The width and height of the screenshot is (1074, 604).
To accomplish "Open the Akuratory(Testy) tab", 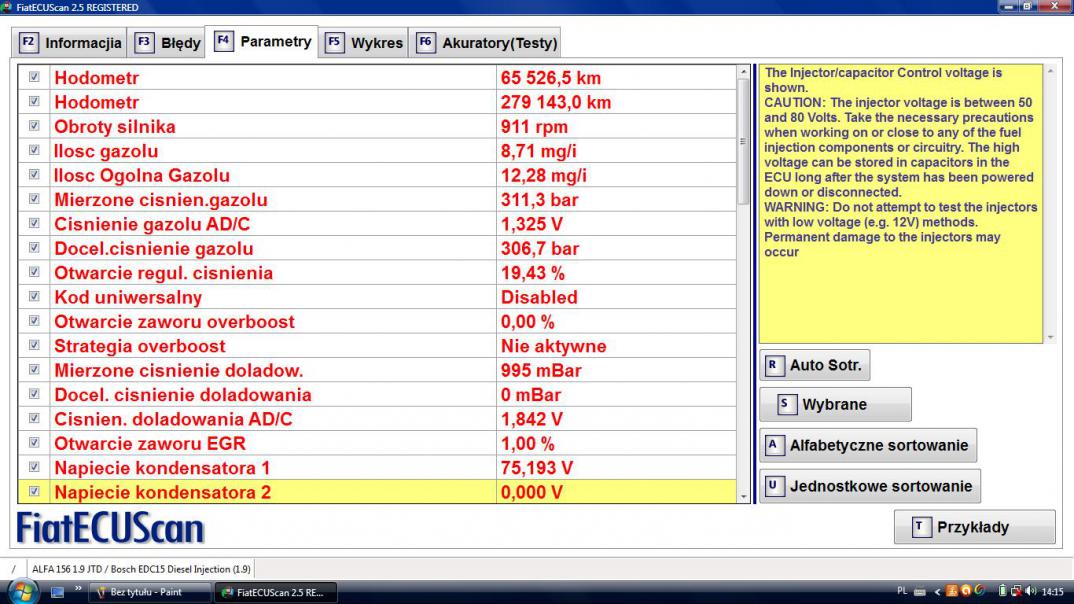I will (x=486, y=43).
